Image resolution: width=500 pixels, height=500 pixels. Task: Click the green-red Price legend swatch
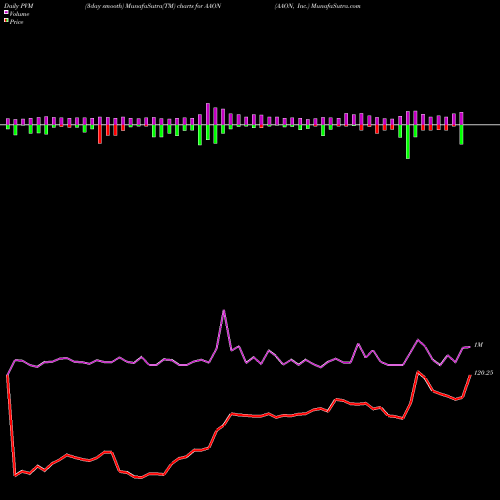click(6, 21)
